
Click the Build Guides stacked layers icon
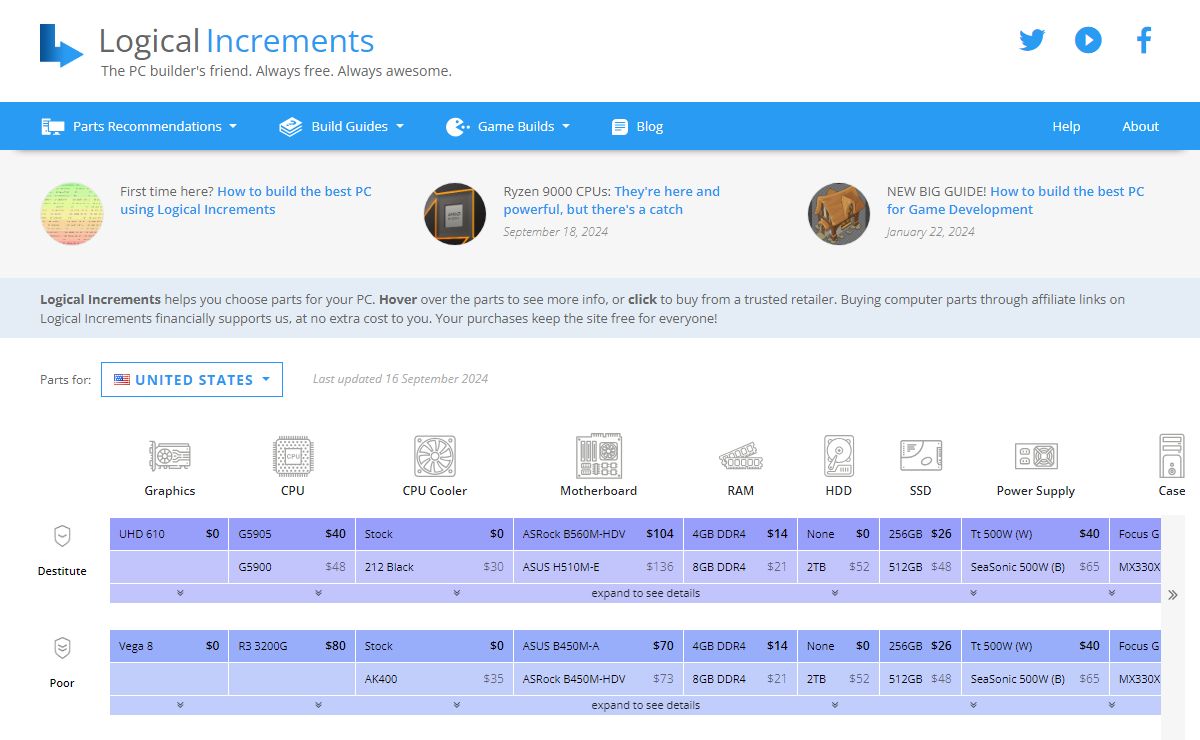coord(290,126)
